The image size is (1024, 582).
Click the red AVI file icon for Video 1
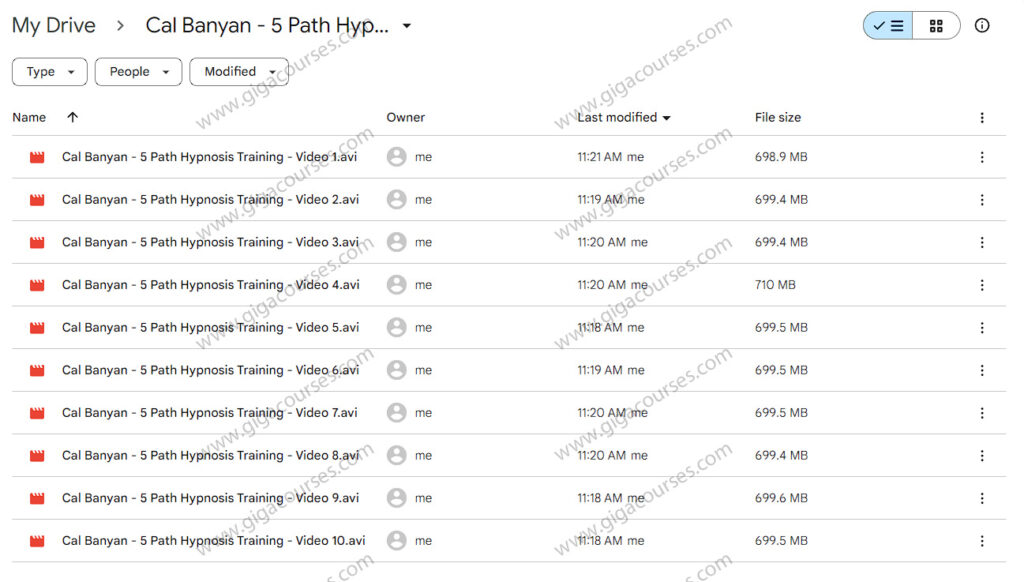click(36, 156)
